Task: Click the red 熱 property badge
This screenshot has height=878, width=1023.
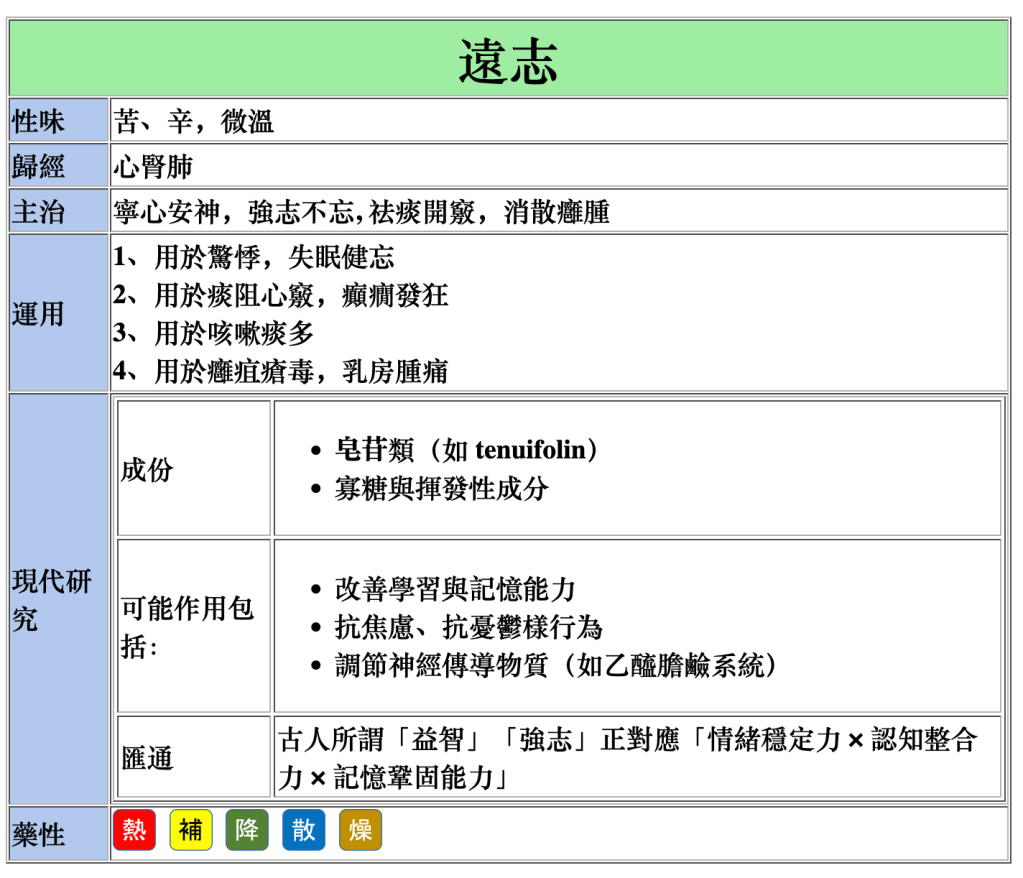Action: (x=134, y=830)
